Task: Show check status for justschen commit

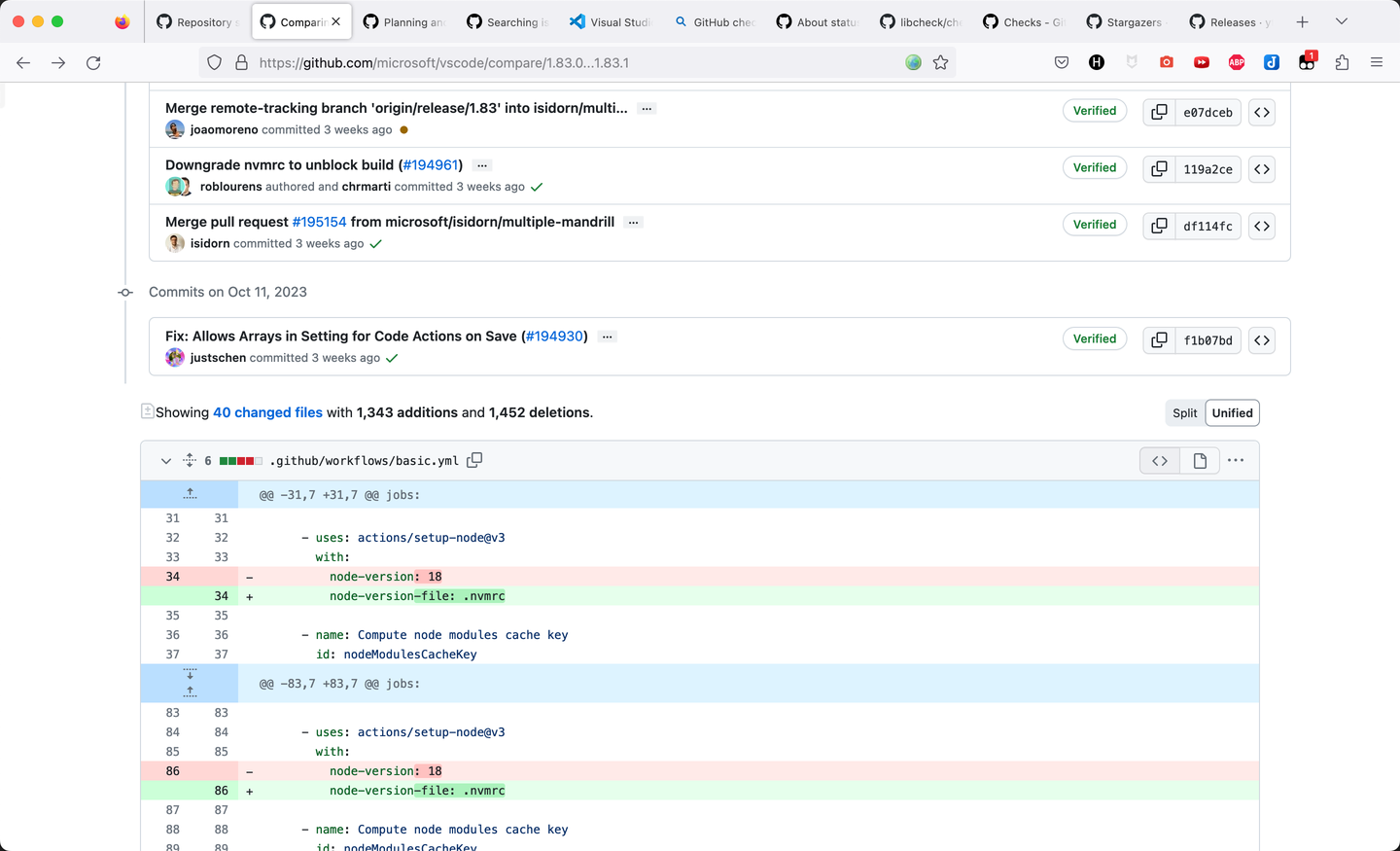Action: tap(392, 358)
